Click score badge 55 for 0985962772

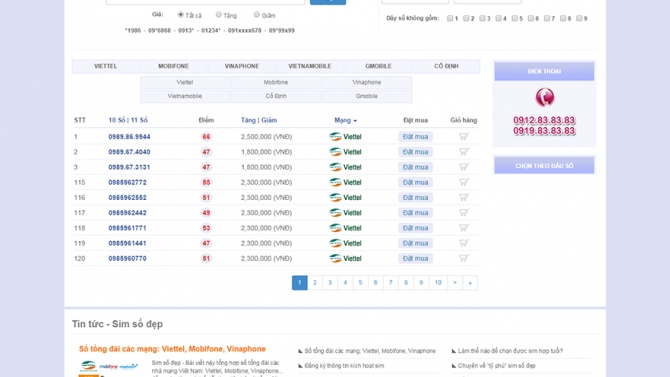(x=206, y=182)
